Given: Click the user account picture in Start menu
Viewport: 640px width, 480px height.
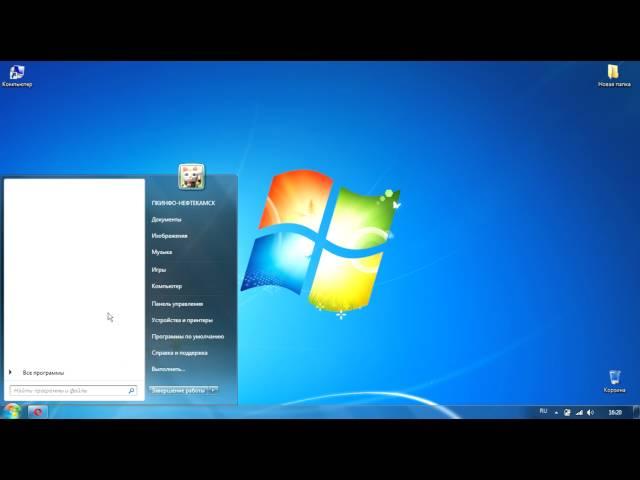Looking at the screenshot, I should (x=191, y=177).
